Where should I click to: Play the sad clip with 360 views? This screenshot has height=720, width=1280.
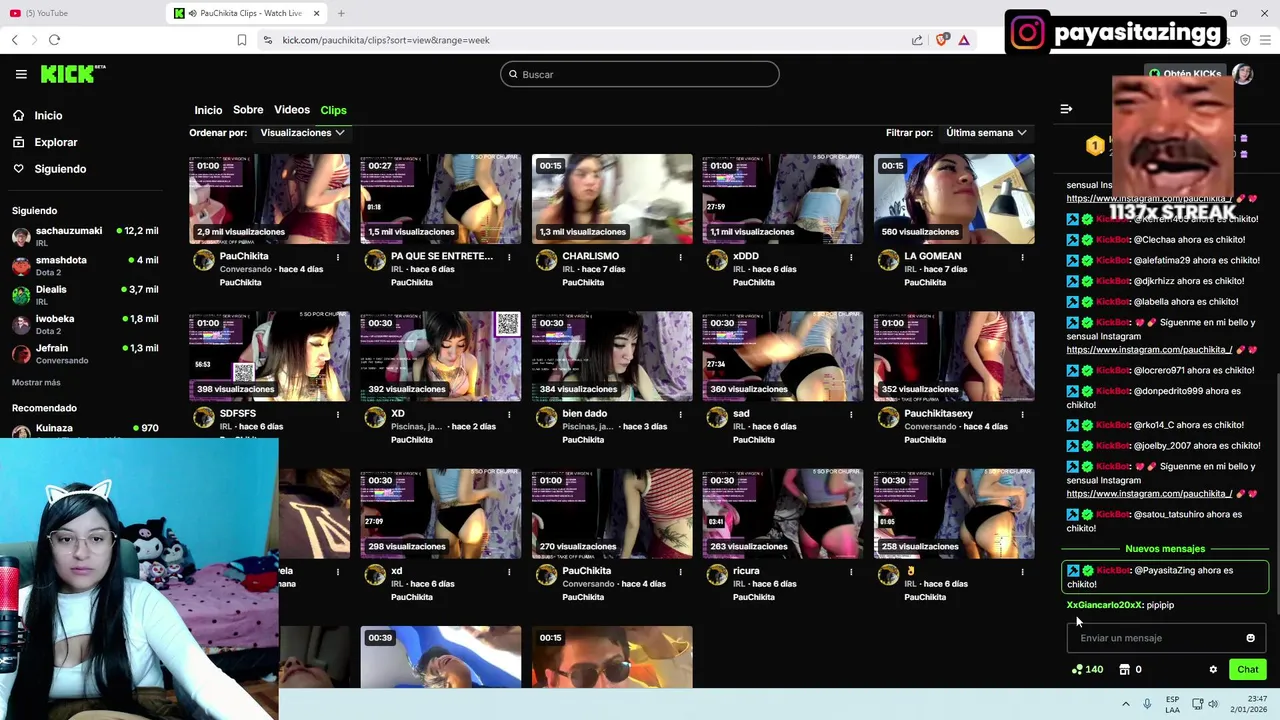coord(783,356)
